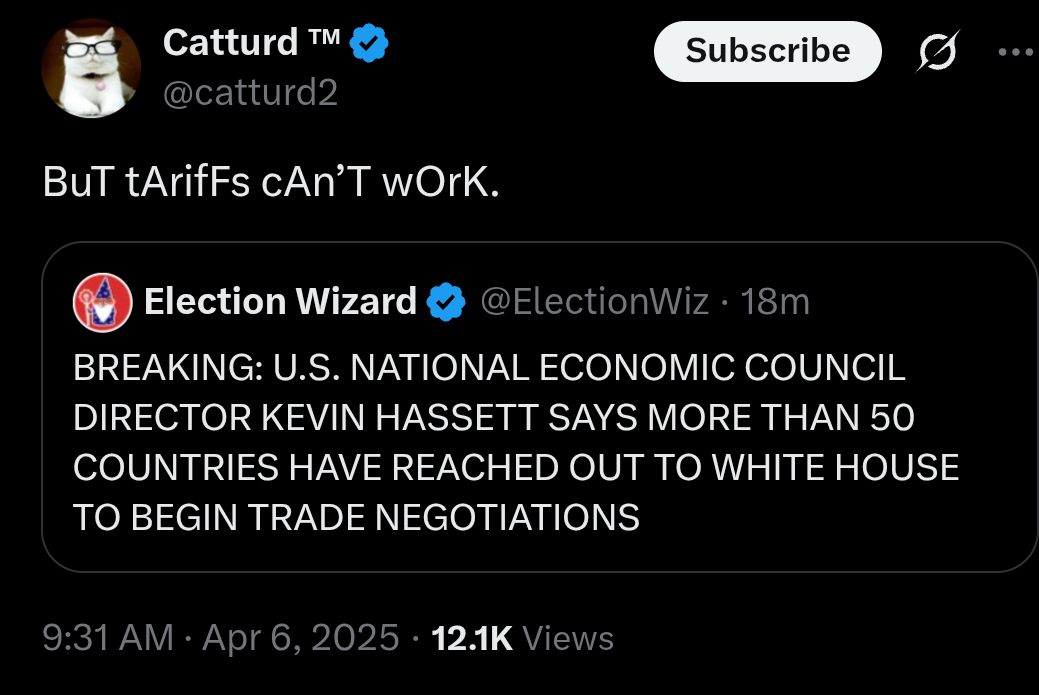Screen dimensions: 1039x695
Task: Click the Catturd ™ display name
Action: 230,43
